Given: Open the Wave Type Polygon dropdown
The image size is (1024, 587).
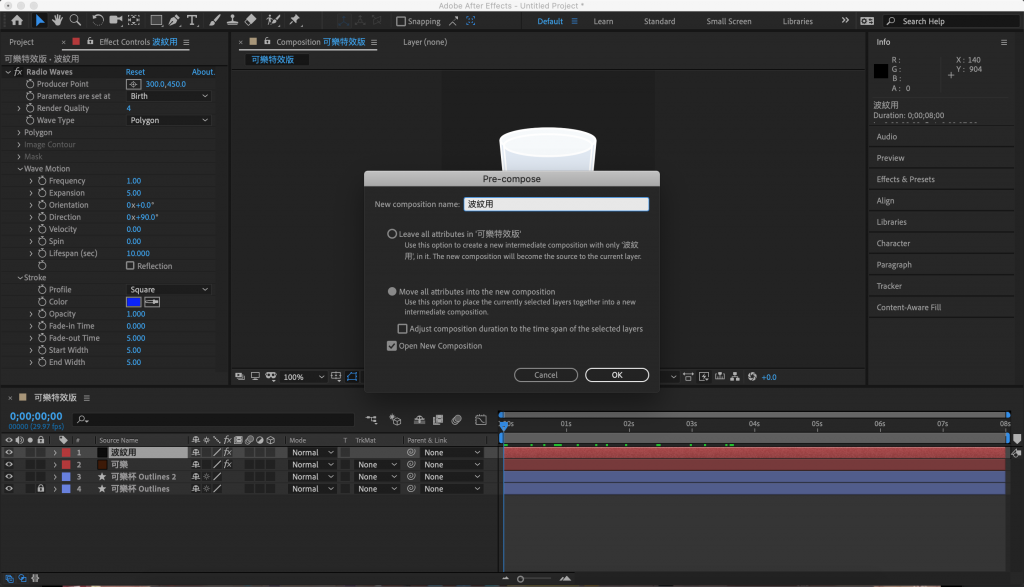Looking at the screenshot, I should pyautogui.click(x=169, y=120).
